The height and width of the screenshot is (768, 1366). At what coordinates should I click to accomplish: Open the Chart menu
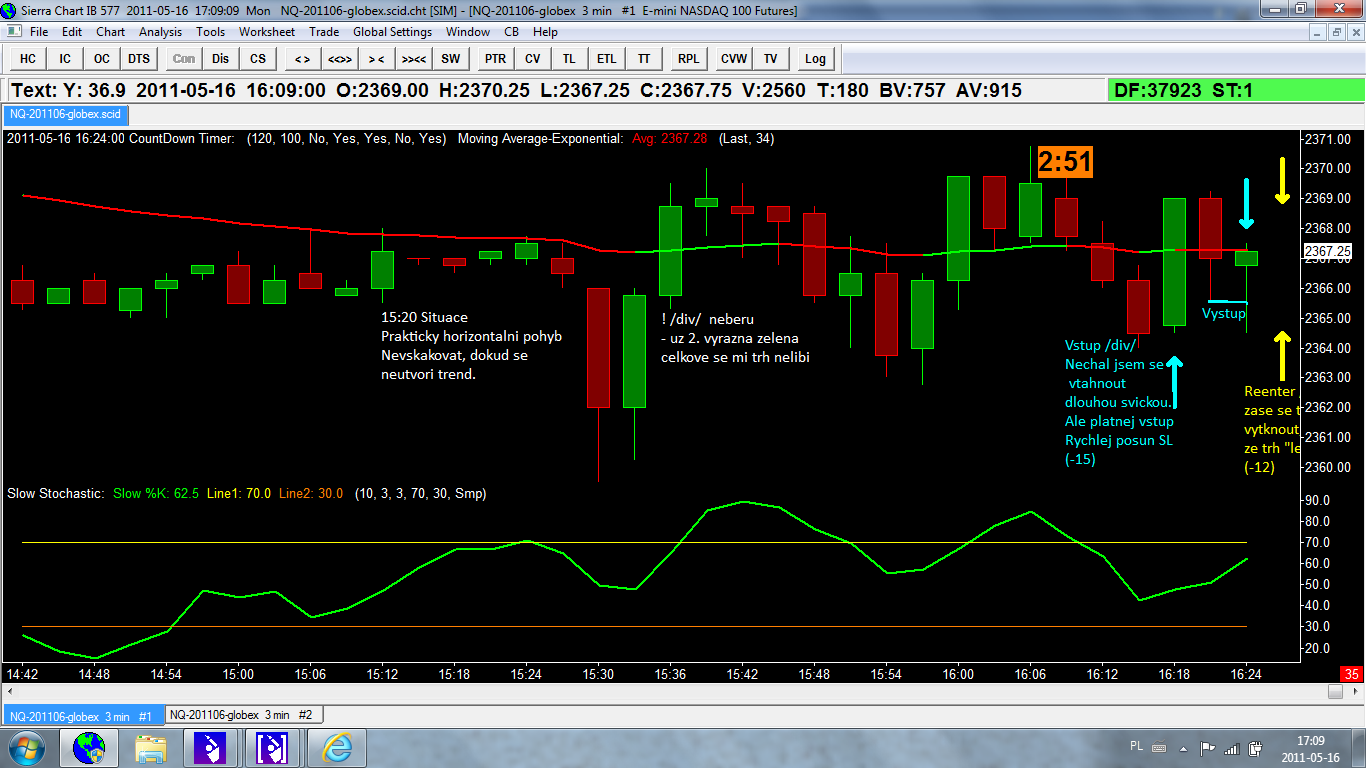tap(110, 32)
